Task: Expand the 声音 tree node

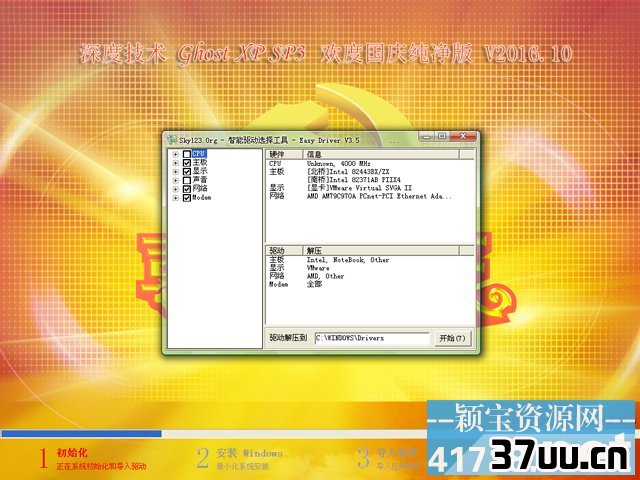Action: coord(176,180)
